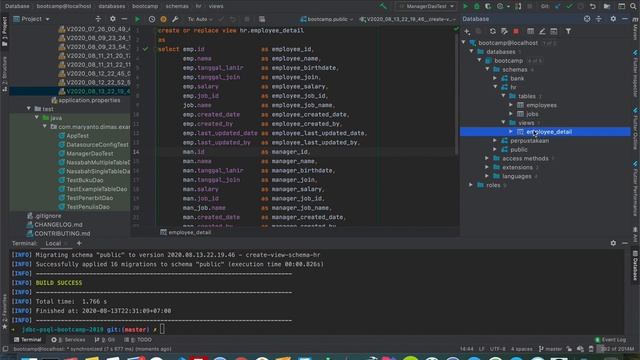Add new data source plus icon
Image resolution: width=640 pixels, height=360 pixels.
coord(467,31)
